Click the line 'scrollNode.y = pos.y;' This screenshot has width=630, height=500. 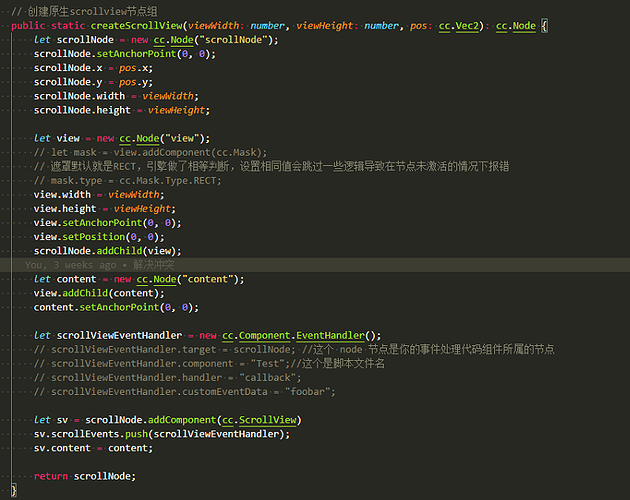[93, 82]
